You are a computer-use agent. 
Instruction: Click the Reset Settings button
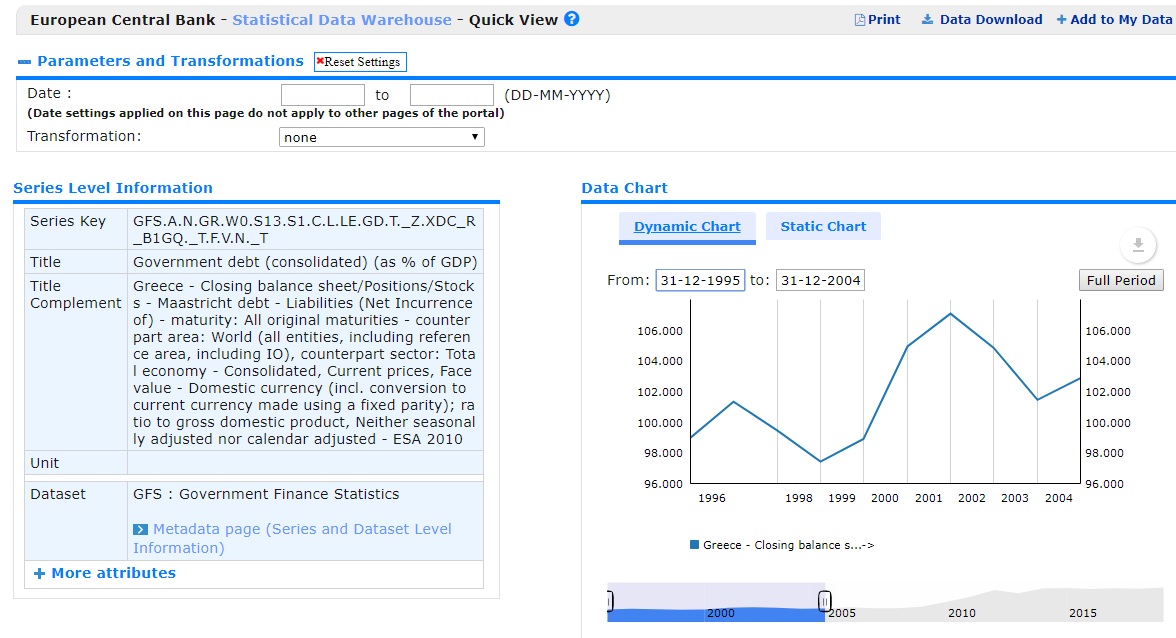360,61
